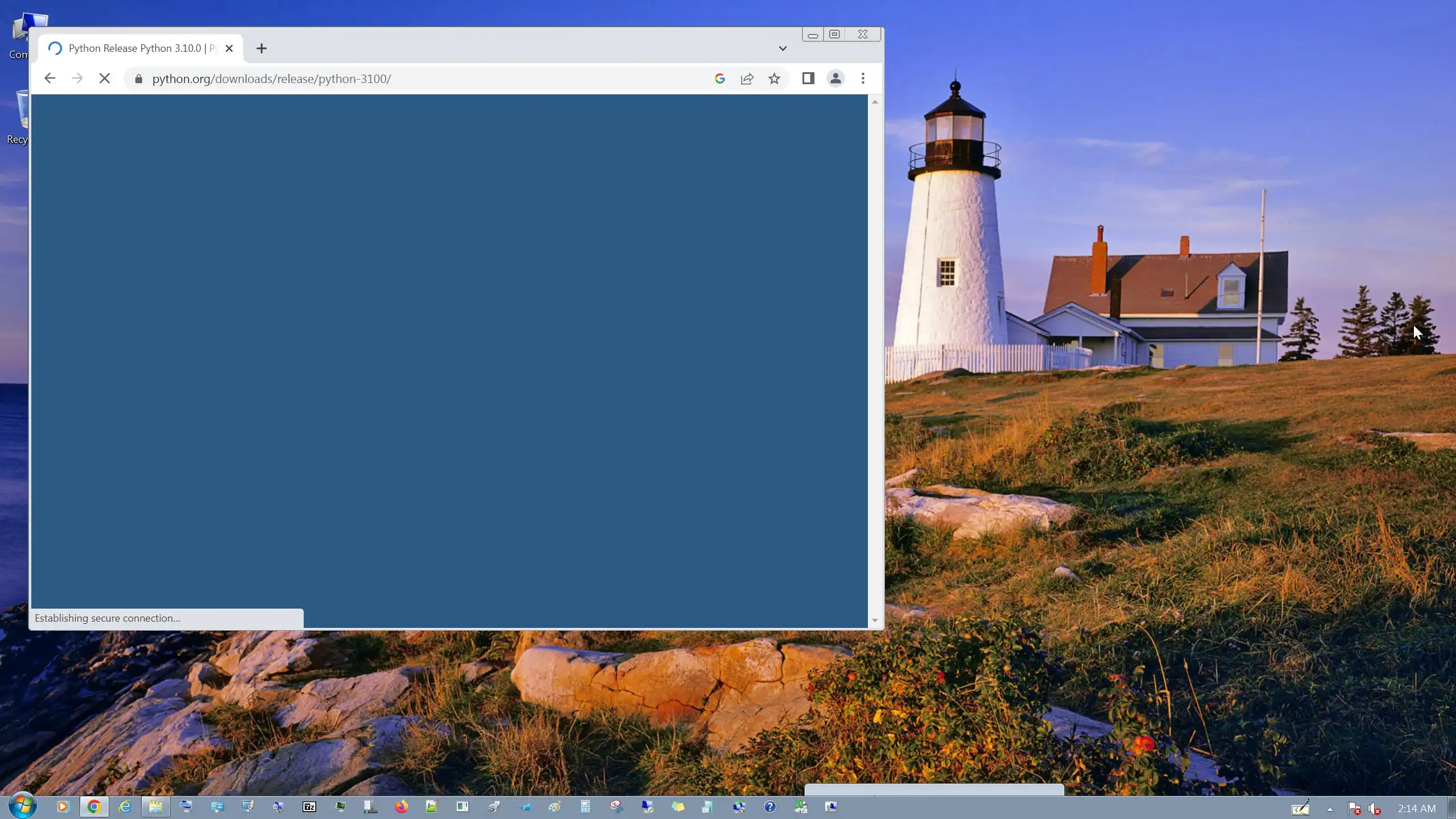Open Chrome three-dot menu
The image size is (1456, 819).
863,78
